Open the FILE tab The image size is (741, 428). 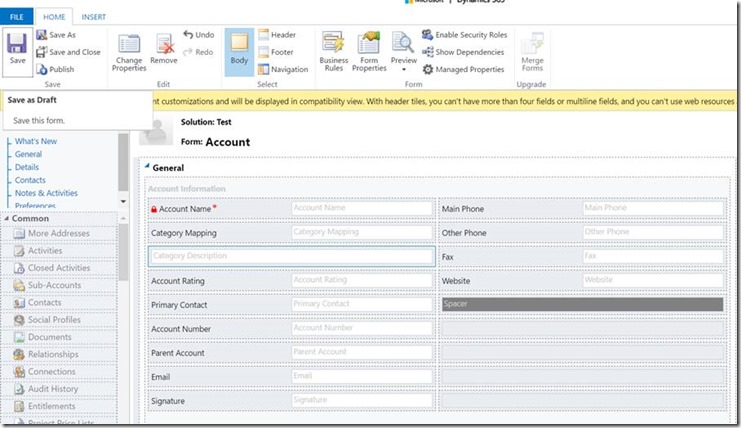click(x=17, y=17)
